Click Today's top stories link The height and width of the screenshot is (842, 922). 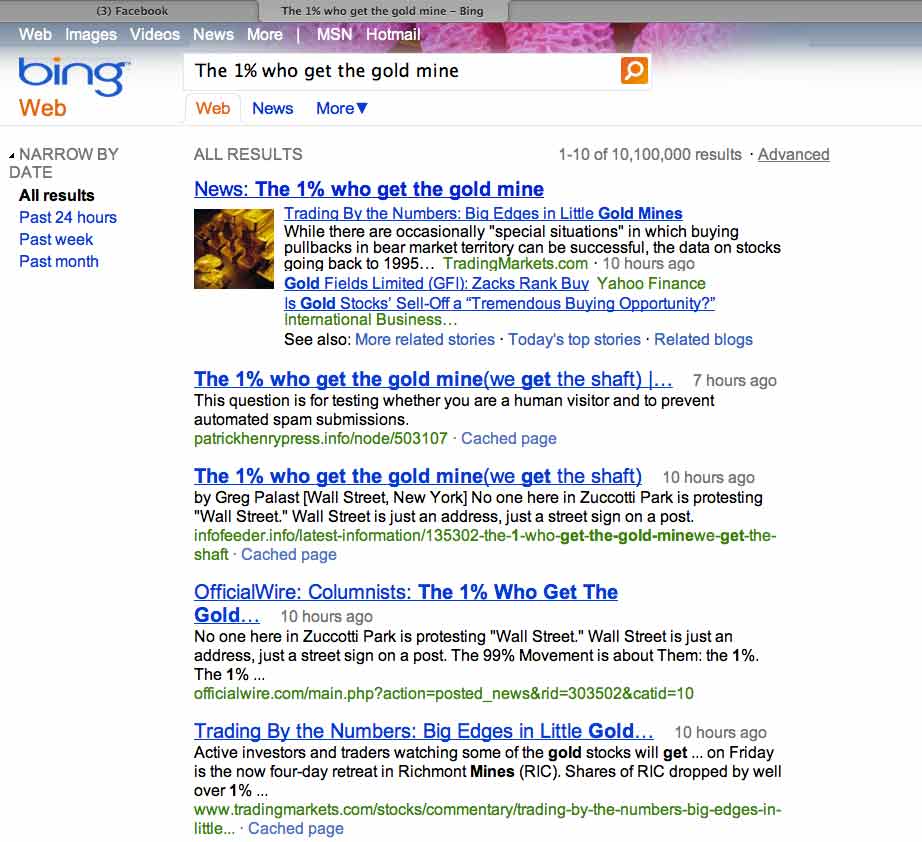click(574, 339)
